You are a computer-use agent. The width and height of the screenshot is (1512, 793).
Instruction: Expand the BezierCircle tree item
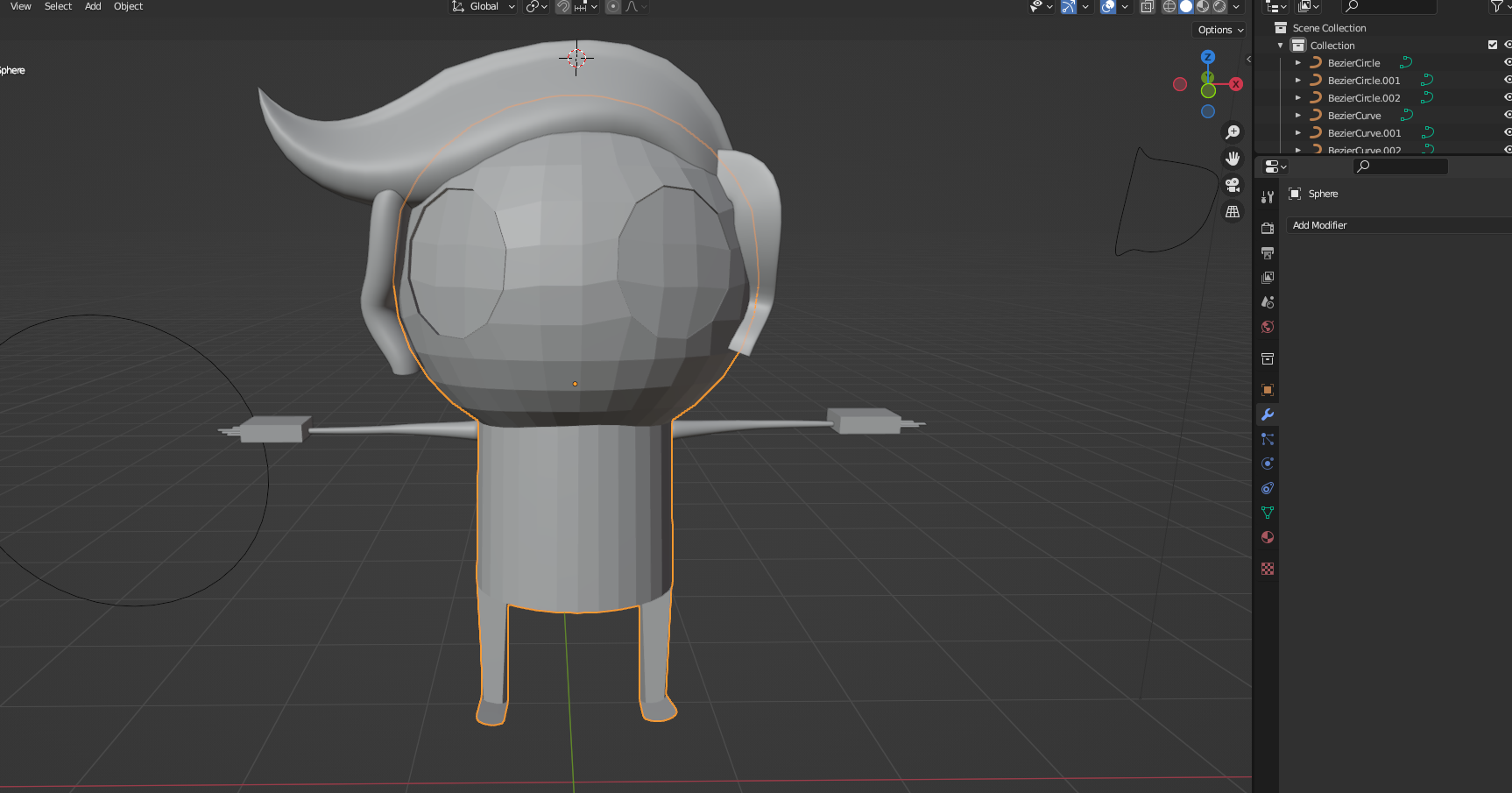(1298, 63)
